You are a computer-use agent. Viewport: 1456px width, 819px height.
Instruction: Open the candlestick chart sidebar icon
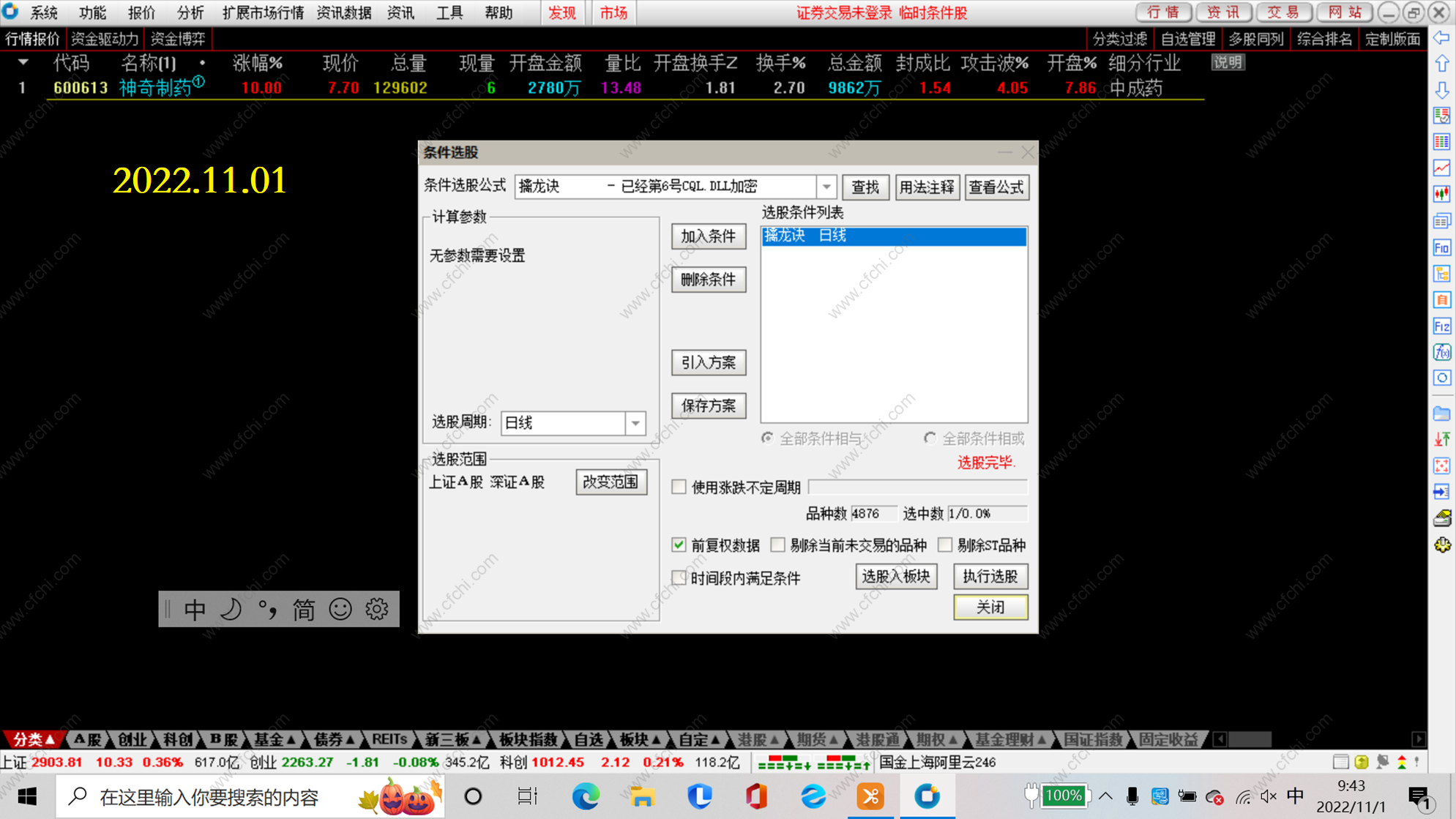click(1441, 195)
